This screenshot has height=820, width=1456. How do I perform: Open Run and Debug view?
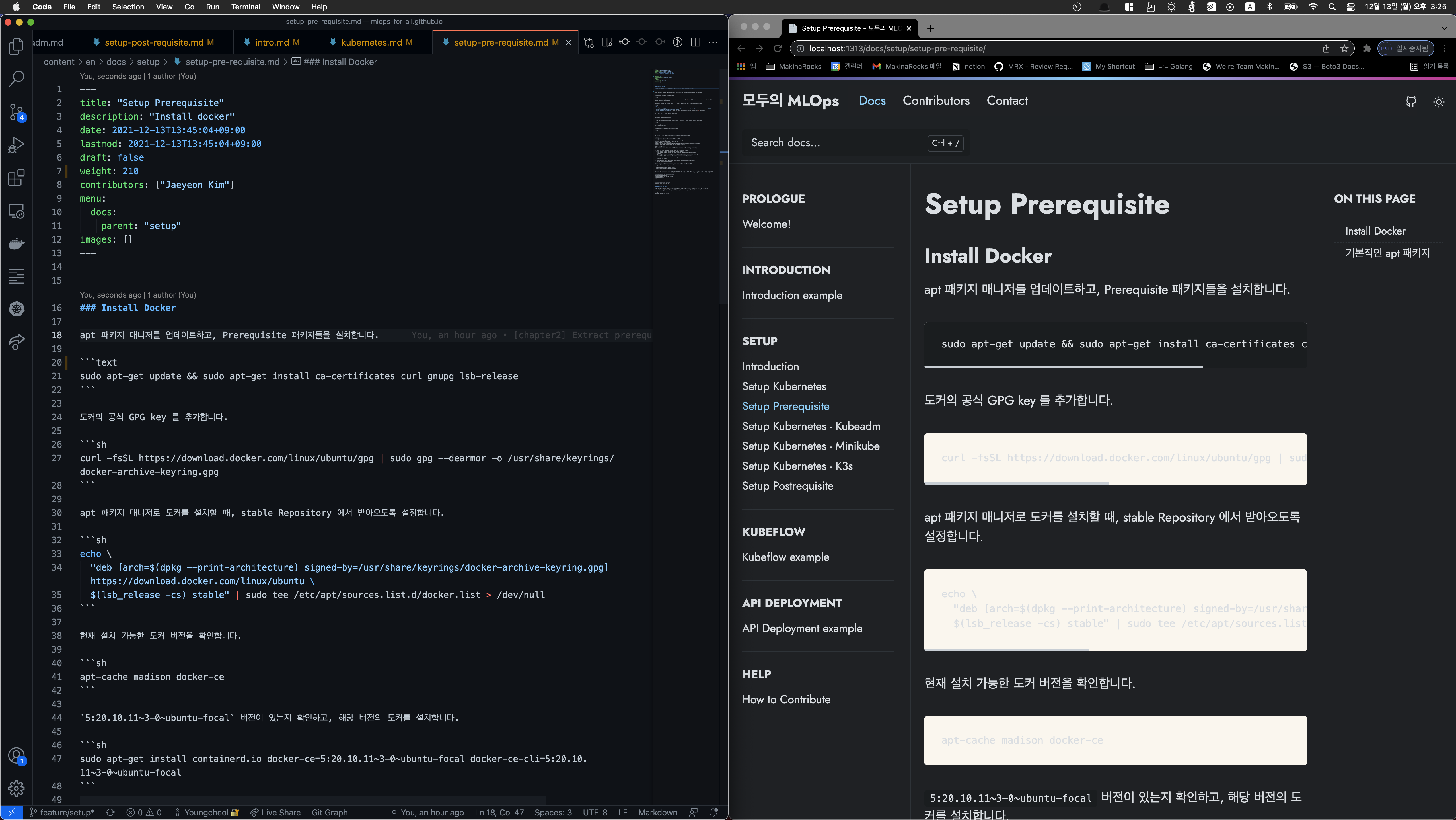[x=17, y=145]
